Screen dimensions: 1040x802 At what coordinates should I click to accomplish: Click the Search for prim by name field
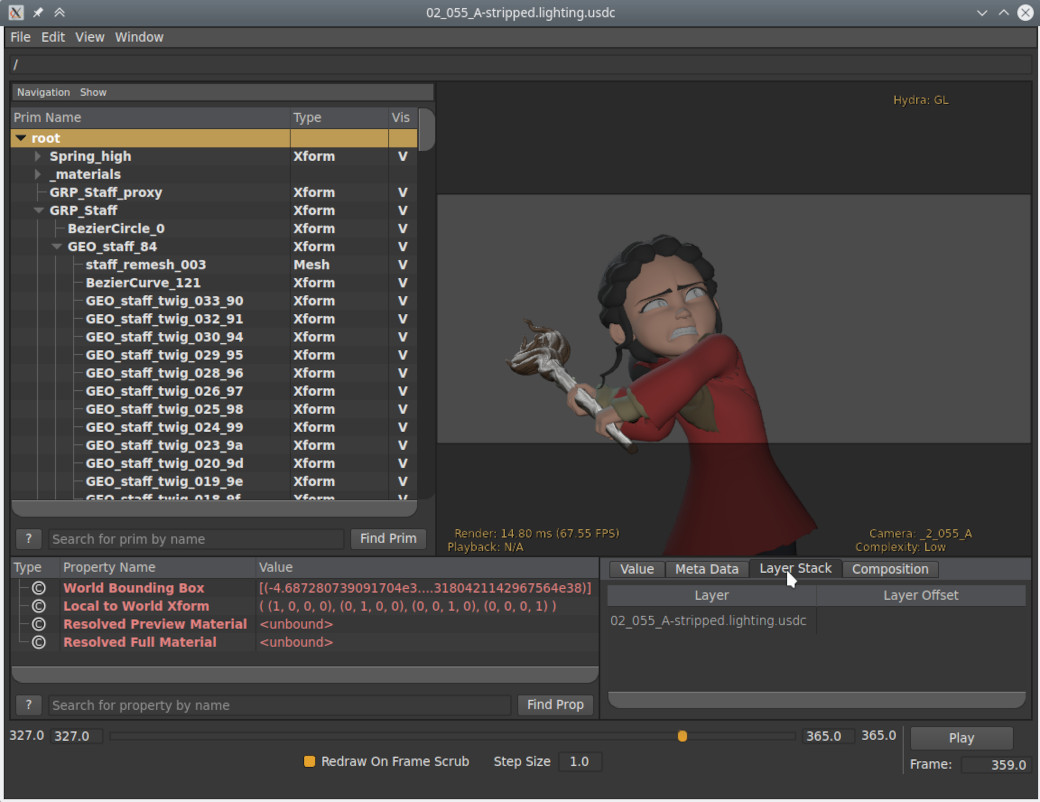click(196, 539)
